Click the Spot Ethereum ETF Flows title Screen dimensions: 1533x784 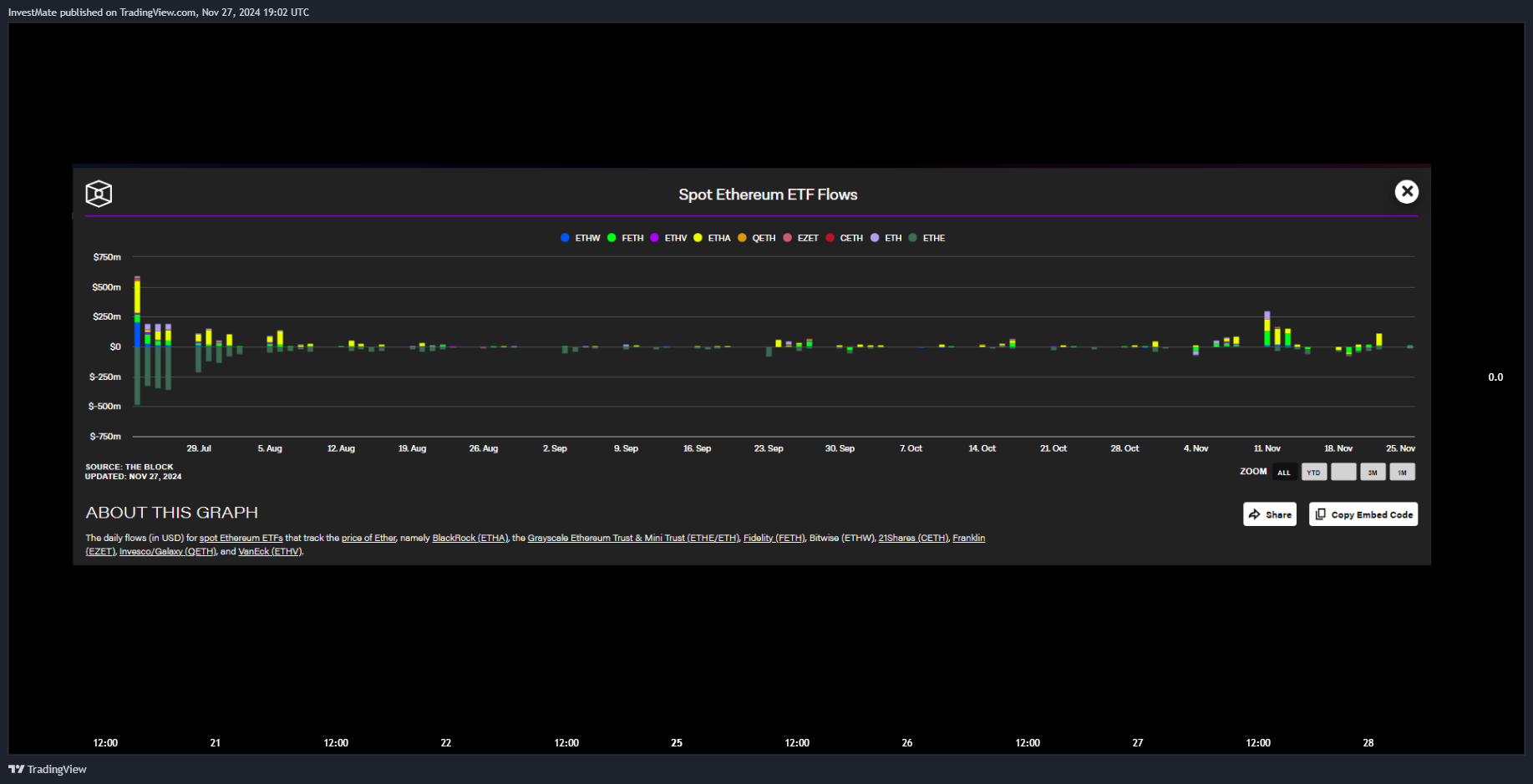[x=768, y=195]
